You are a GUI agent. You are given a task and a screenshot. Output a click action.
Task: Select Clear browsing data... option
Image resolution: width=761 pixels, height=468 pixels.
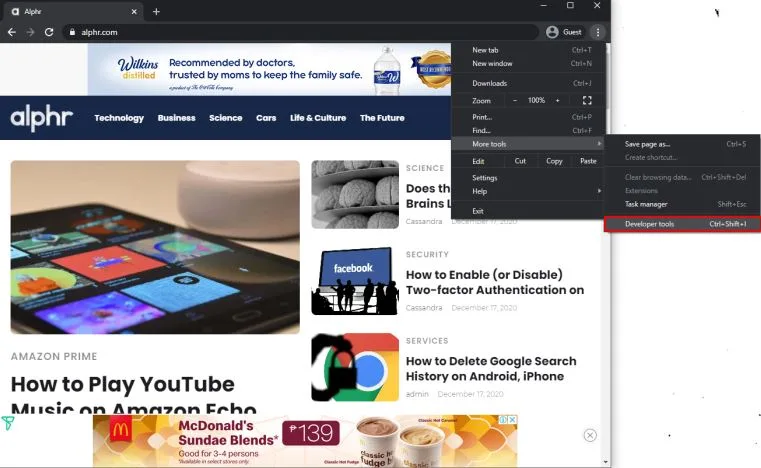click(x=682, y=178)
